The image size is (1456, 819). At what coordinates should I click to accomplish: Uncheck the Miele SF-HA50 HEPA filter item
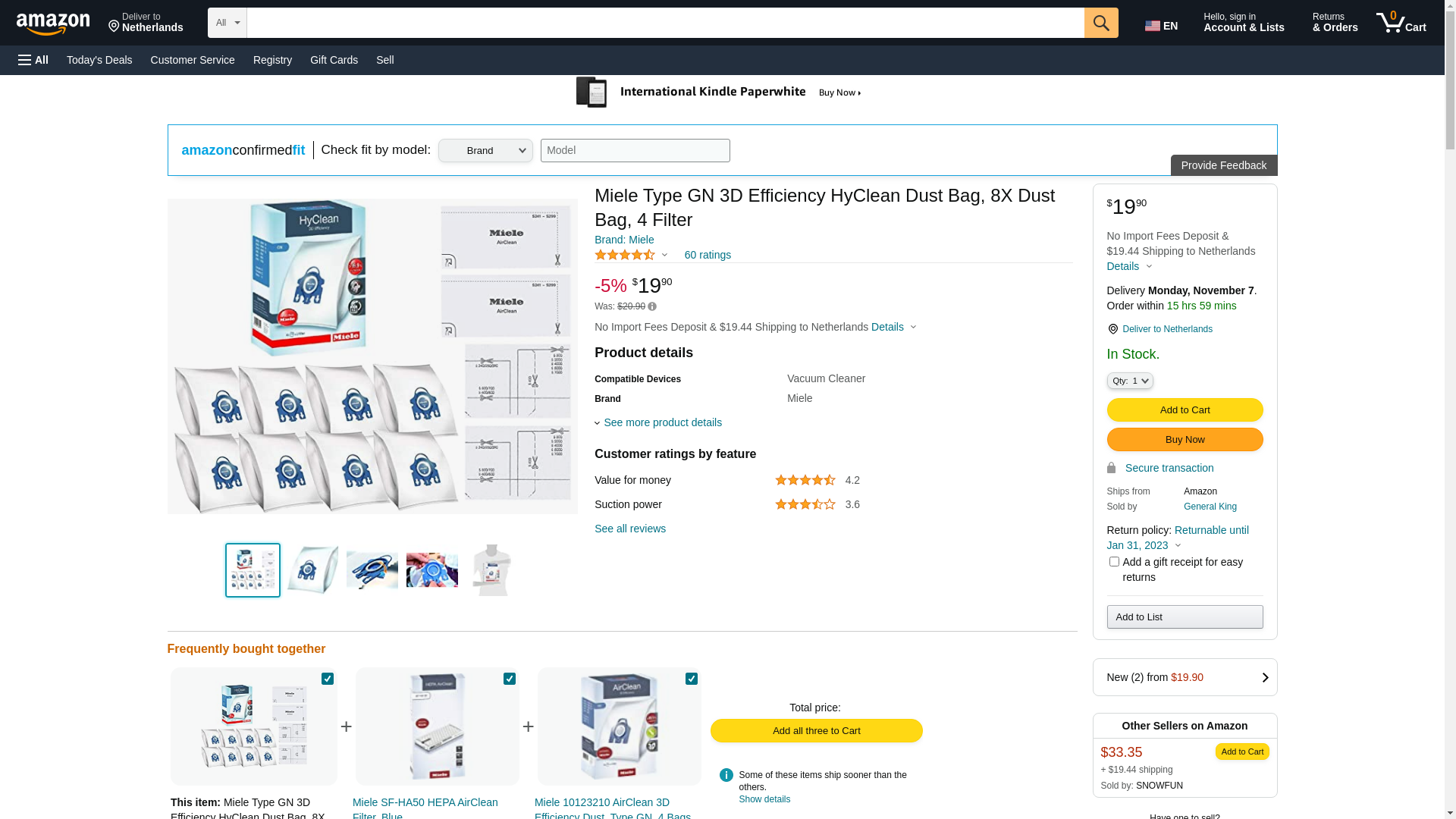point(510,679)
